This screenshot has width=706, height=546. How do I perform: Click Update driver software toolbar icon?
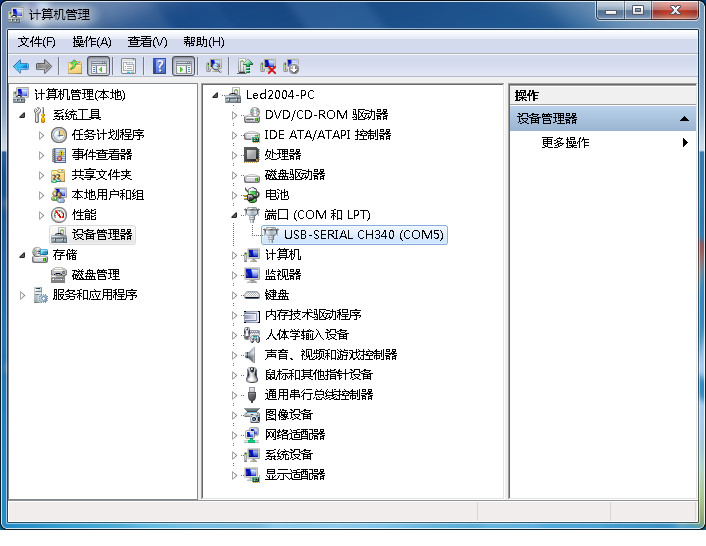pyautogui.click(x=245, y=66)
